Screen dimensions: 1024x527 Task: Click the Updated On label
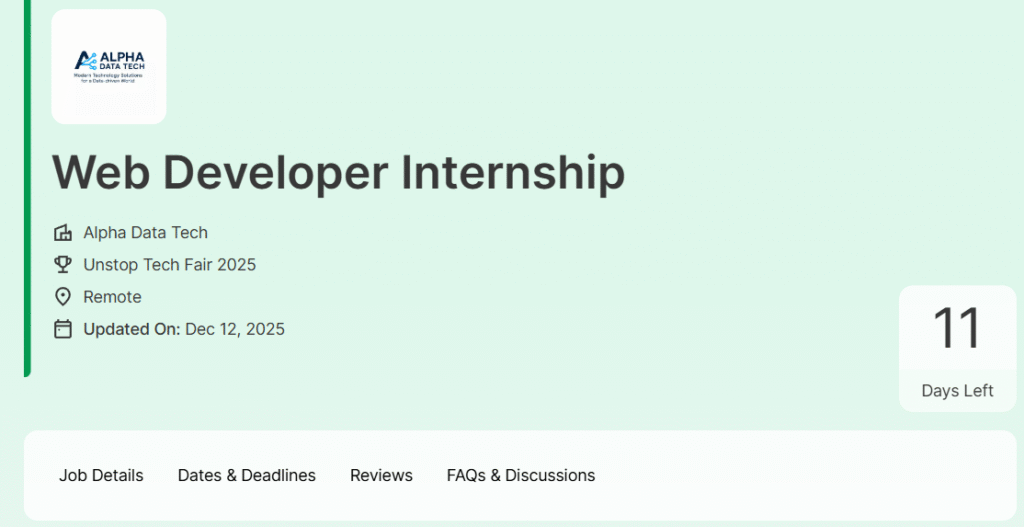(131, 329)
